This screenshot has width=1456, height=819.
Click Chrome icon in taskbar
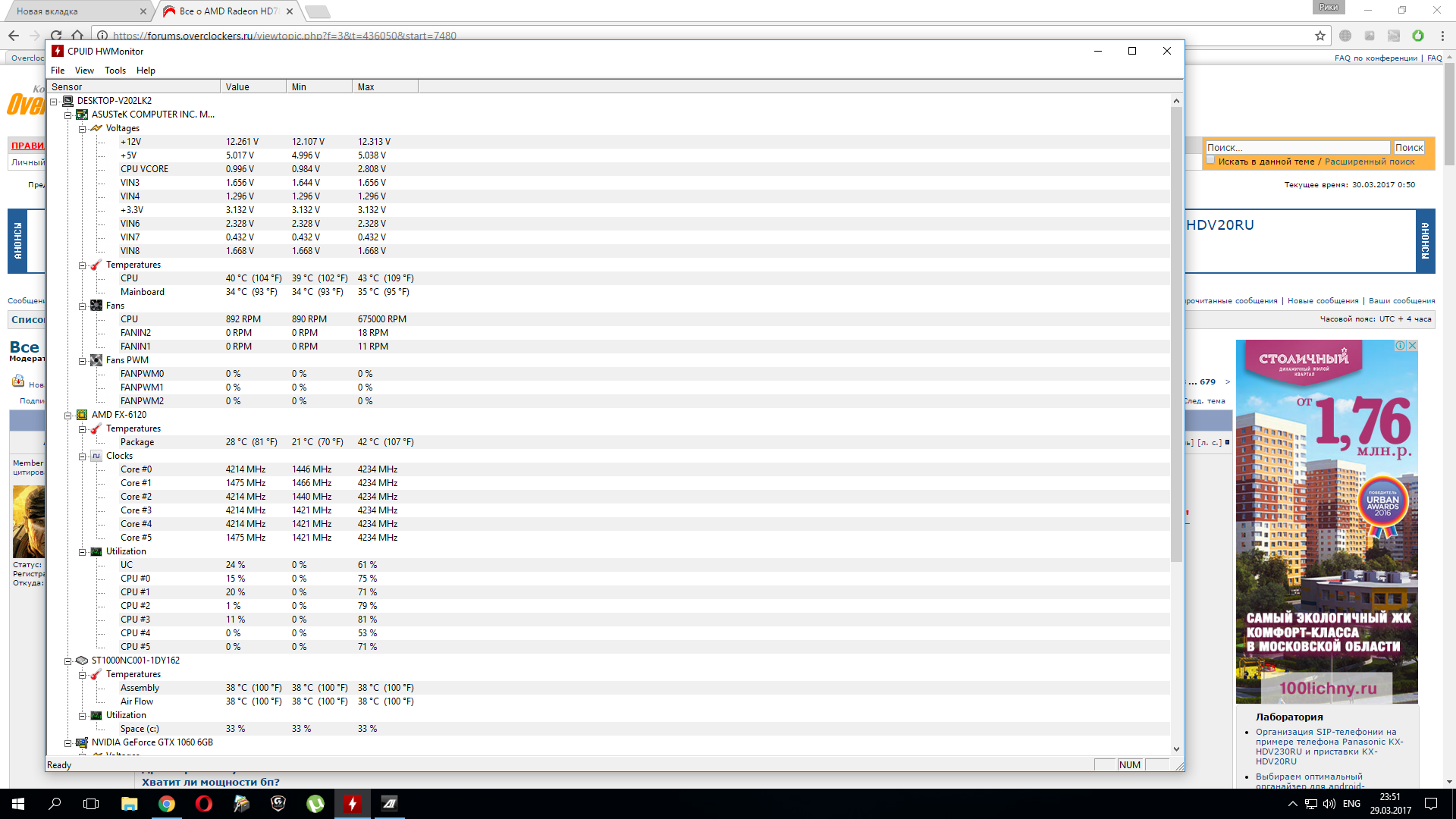click(x=166, y=804)
